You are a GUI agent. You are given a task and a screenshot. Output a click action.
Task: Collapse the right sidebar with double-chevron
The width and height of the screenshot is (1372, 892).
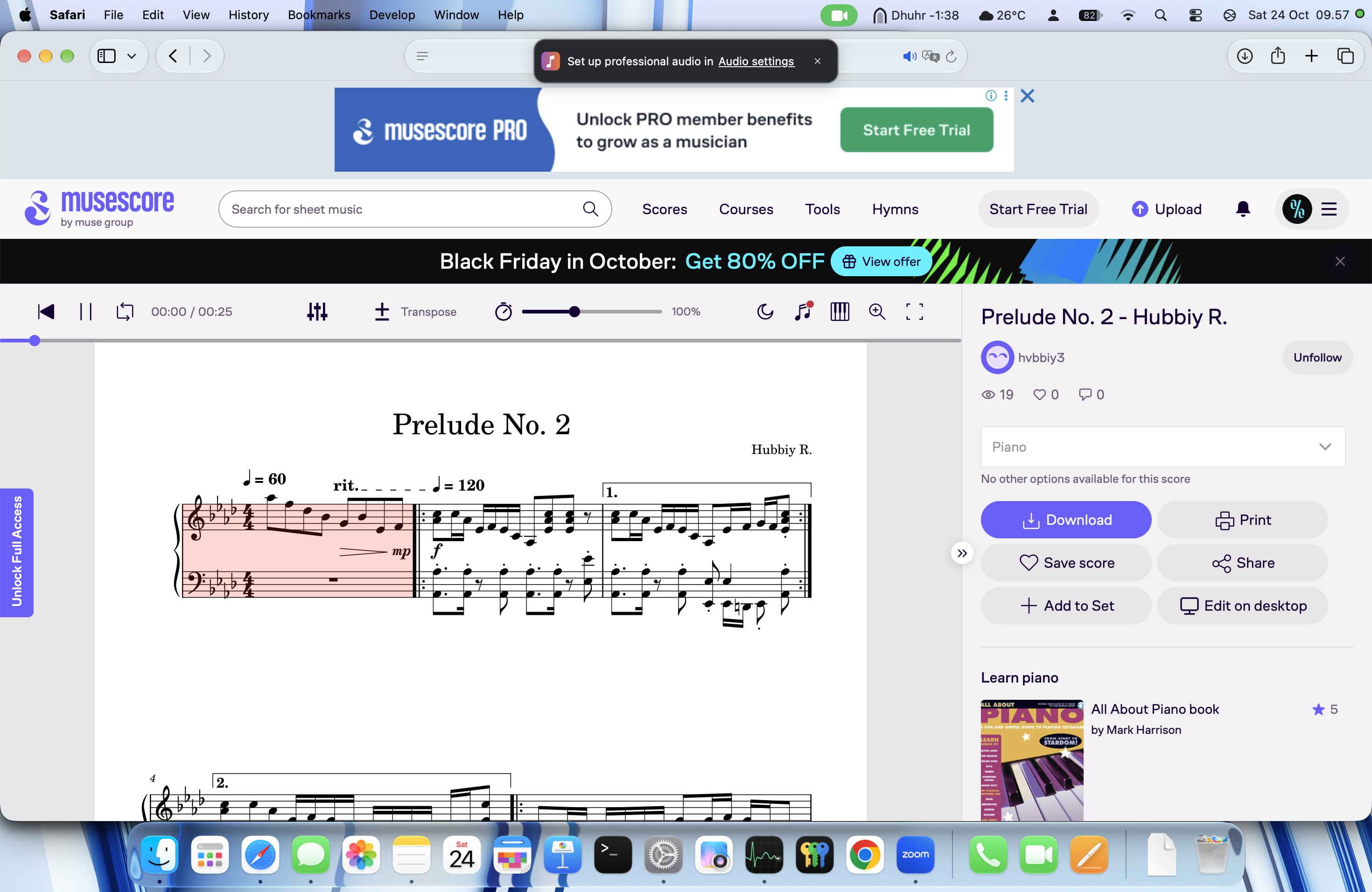pyautogui.click(x=961, y=553)
